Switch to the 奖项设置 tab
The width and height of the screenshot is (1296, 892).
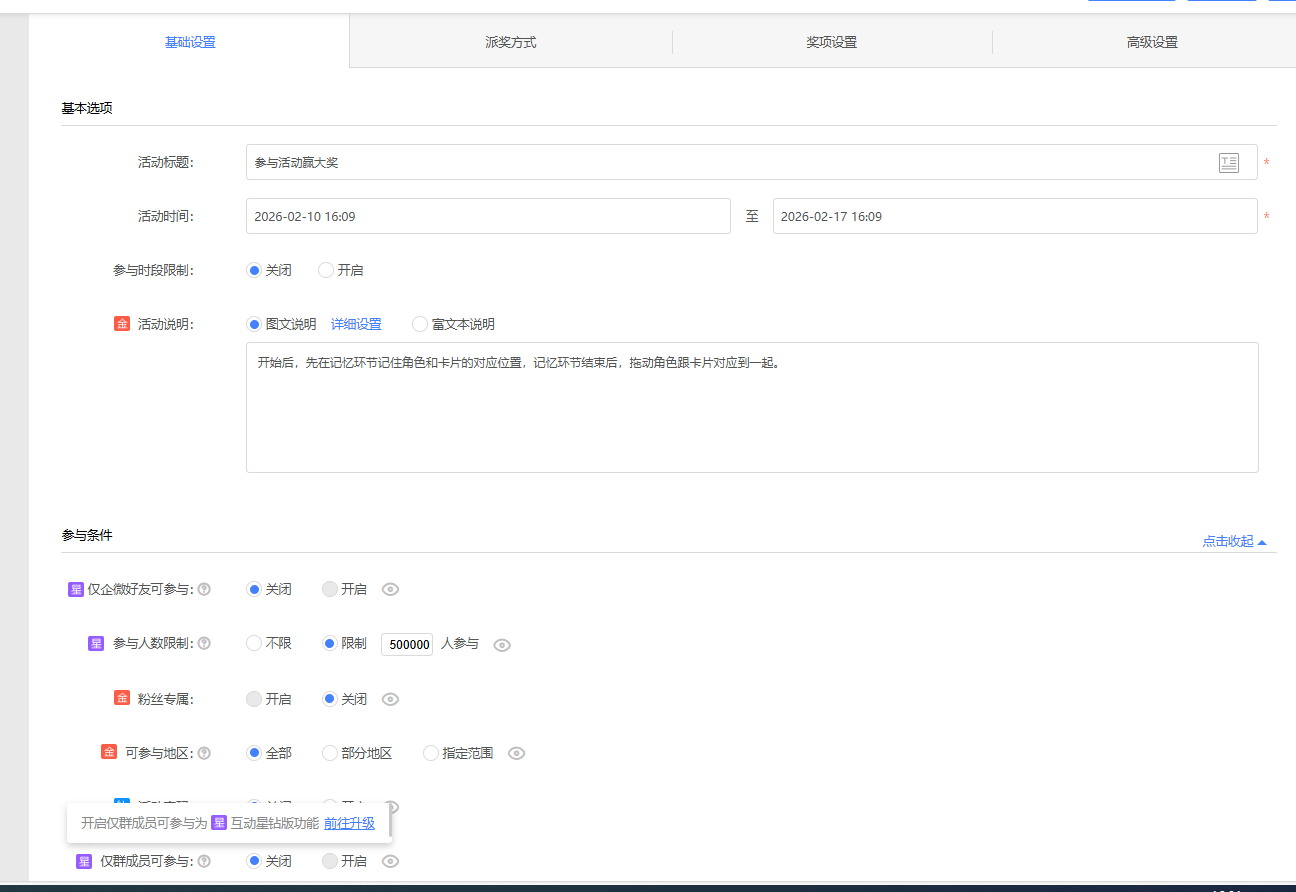pos(832,41)
